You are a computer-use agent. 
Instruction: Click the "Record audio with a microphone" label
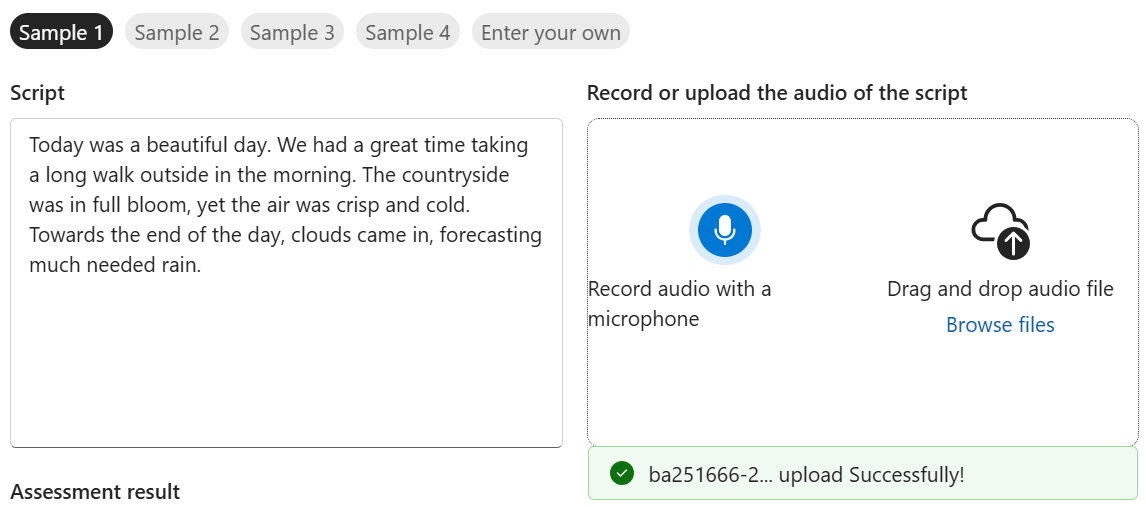[679, 304]
